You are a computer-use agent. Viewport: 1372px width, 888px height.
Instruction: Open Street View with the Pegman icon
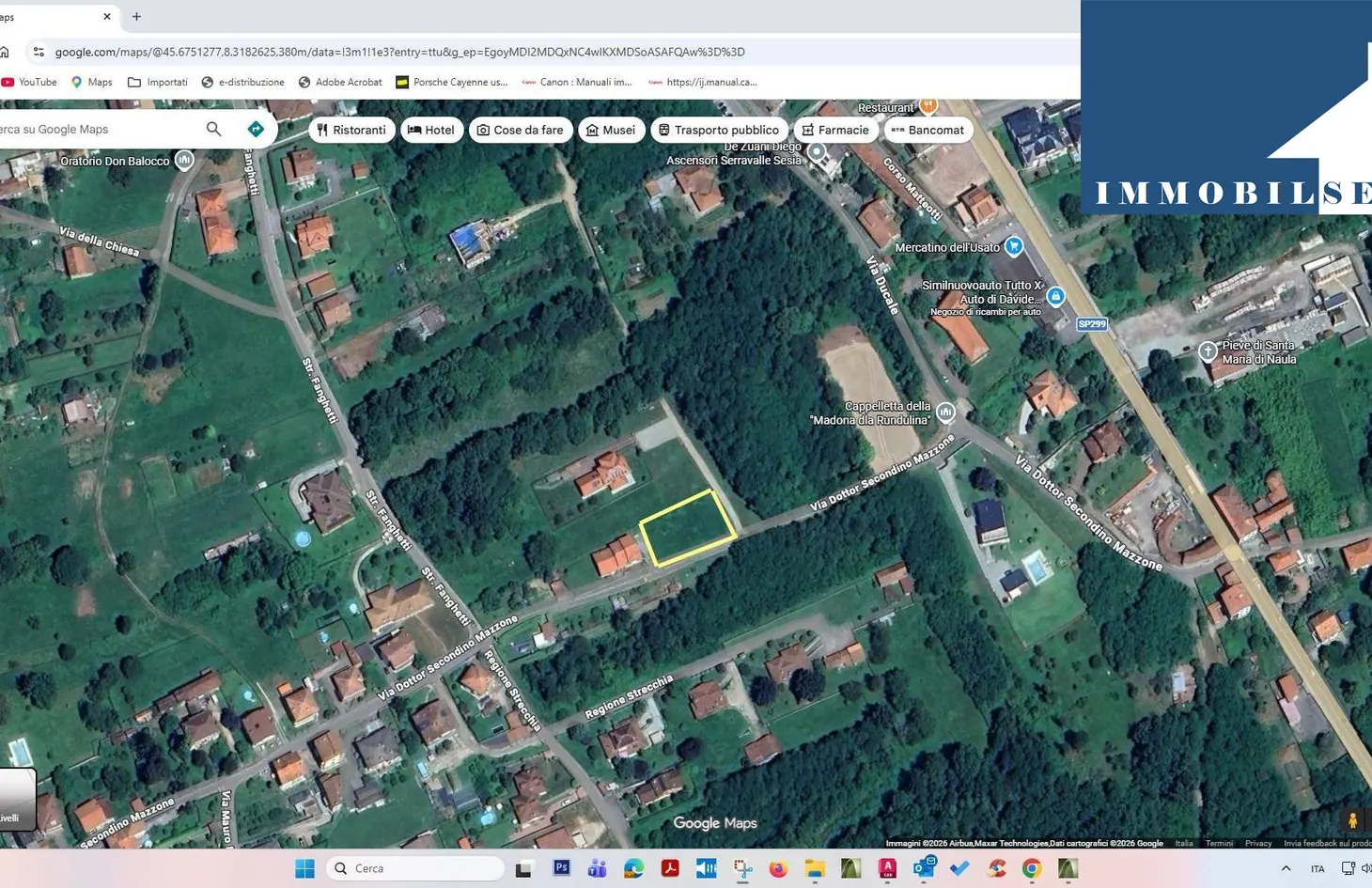(1352, 820)
